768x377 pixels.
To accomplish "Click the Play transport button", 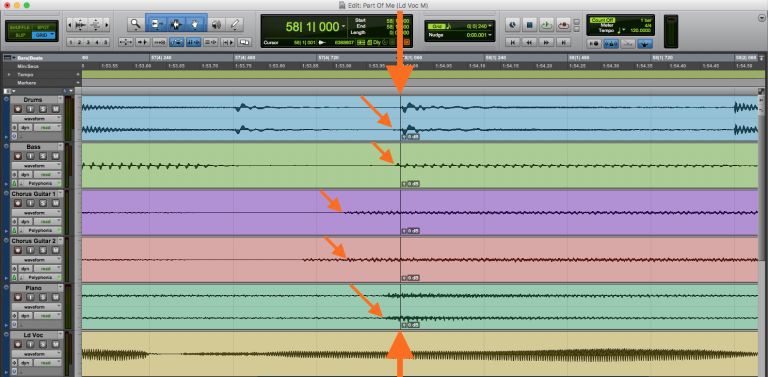I will pyautogui.click(x=547, y=24).
